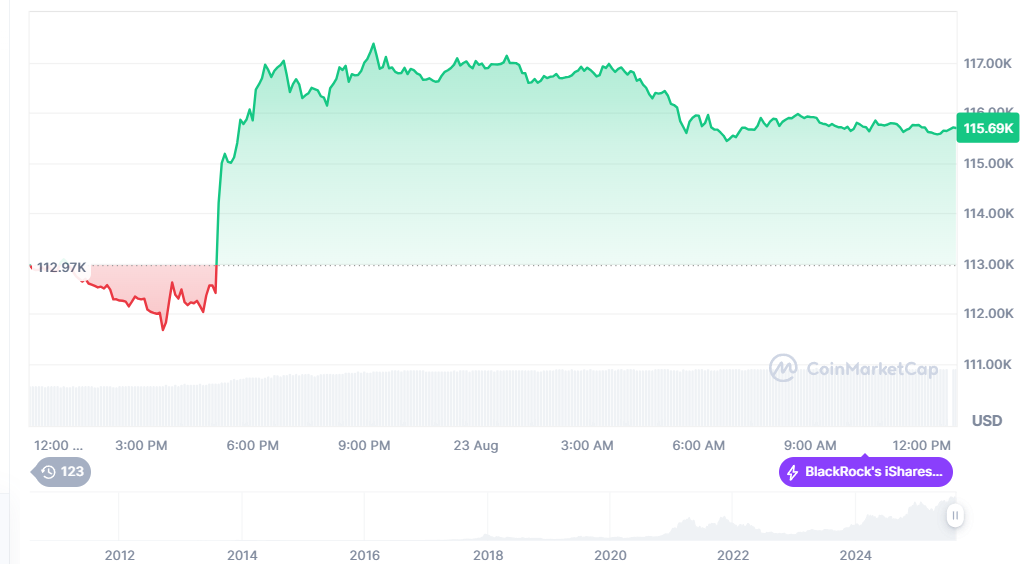Viewport: 1023px width, 564px height.
Task: Open the 123 events badge
Action: click(62, 472)
